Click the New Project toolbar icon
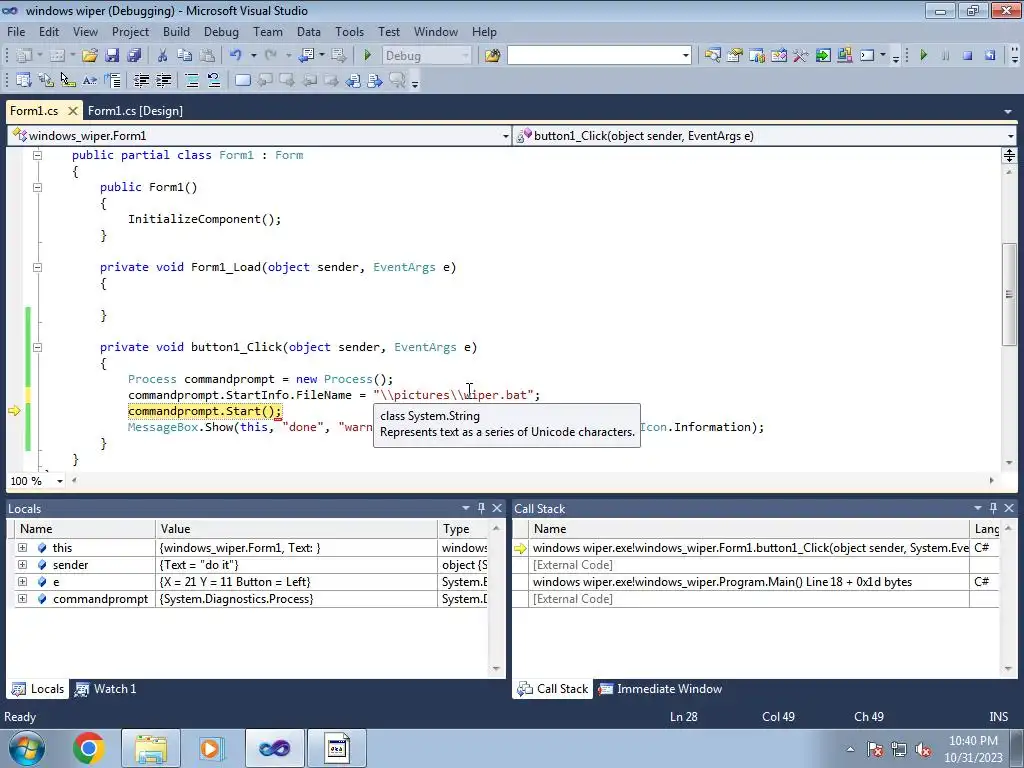Screen dimensions: 1024x768 click(24, 56)
